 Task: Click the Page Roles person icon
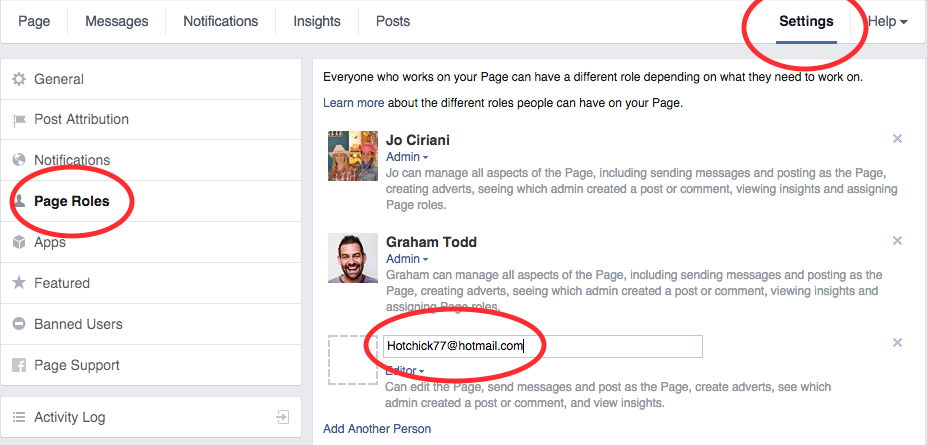pos(20,201)
